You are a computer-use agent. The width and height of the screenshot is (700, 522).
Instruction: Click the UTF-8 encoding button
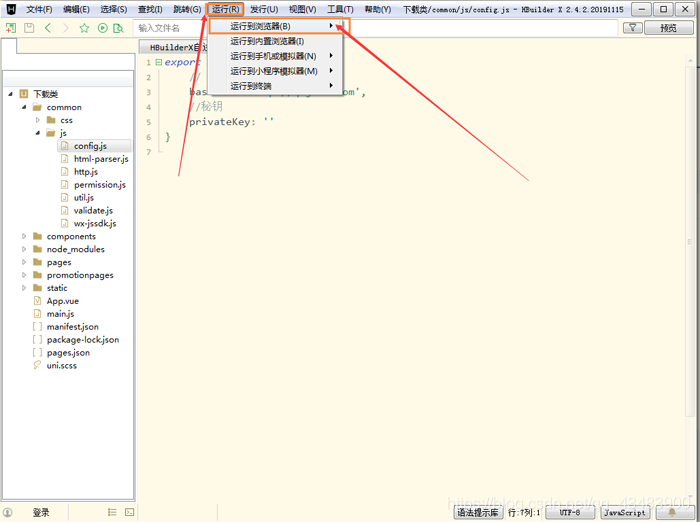570,512
